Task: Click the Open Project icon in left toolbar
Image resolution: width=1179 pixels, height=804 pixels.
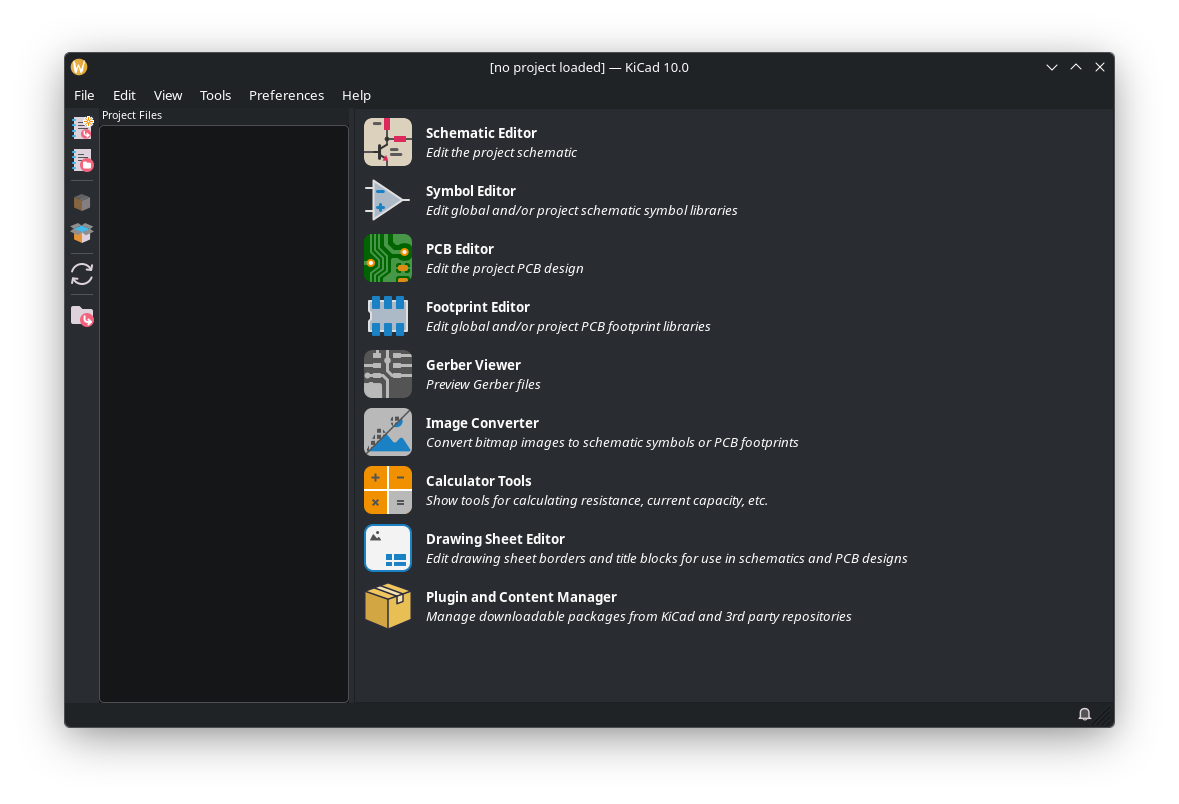Action: point(82,160)
